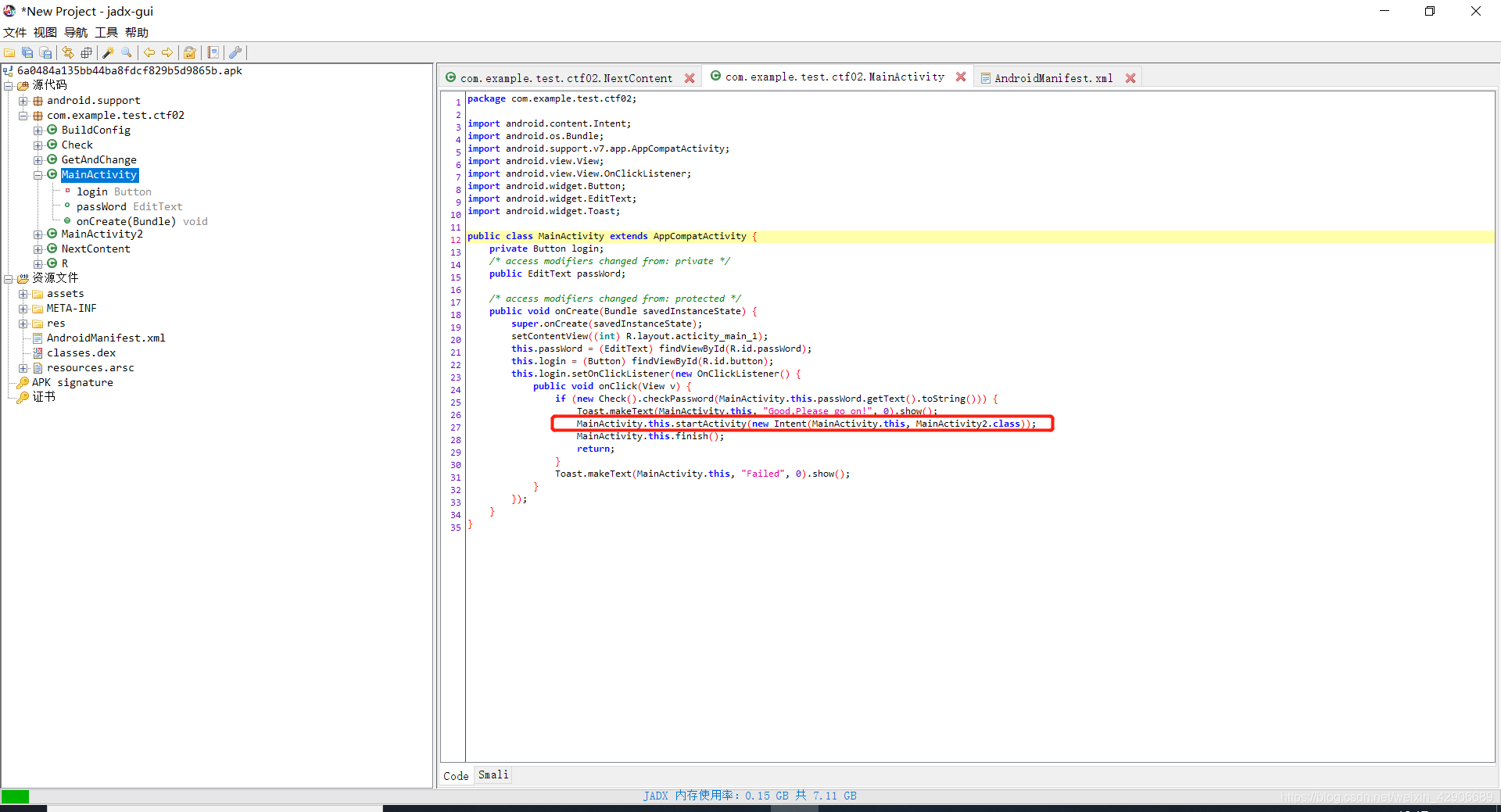Switch to Smali view at bottom
The image size is (1501, 812).
coord(493,774)
